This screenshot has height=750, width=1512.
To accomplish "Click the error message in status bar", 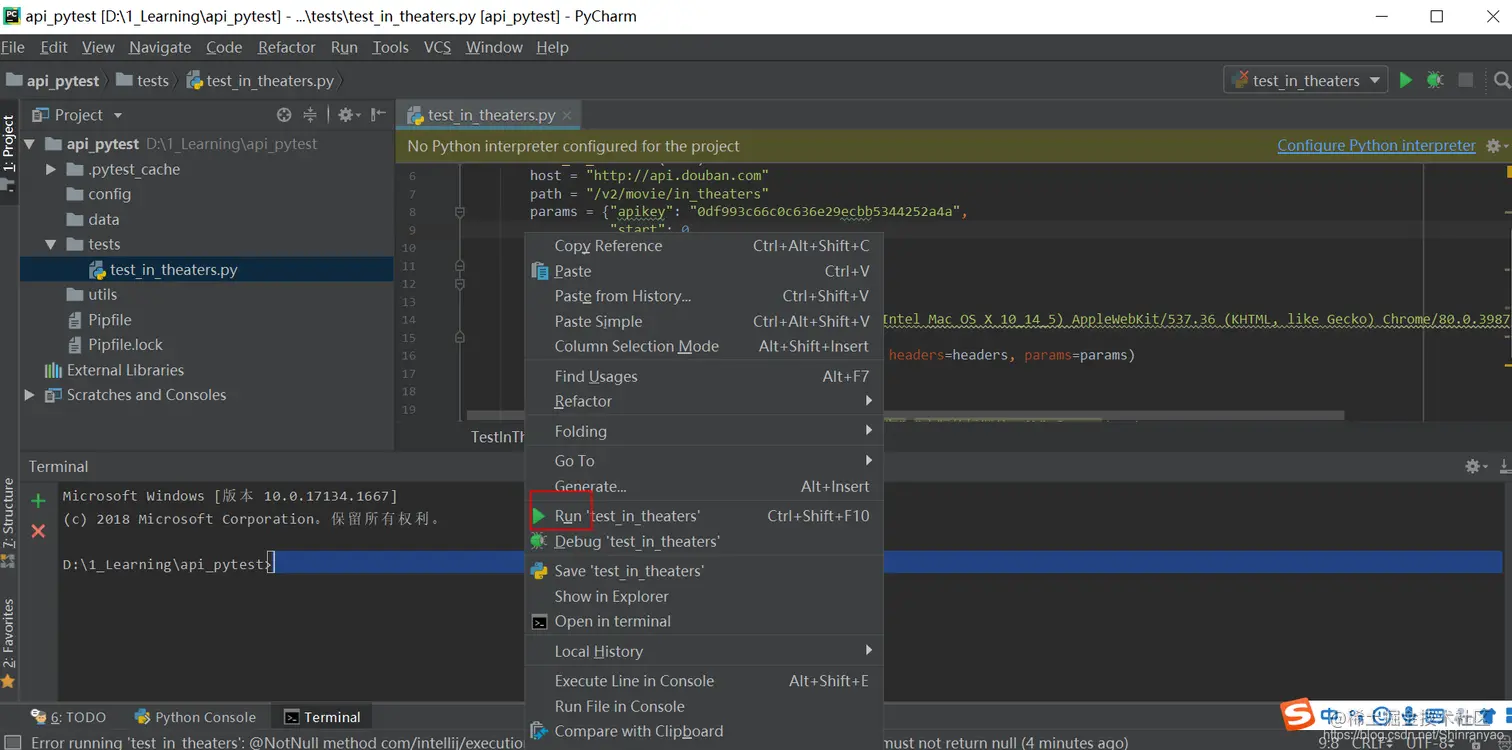I will [580, 743].
